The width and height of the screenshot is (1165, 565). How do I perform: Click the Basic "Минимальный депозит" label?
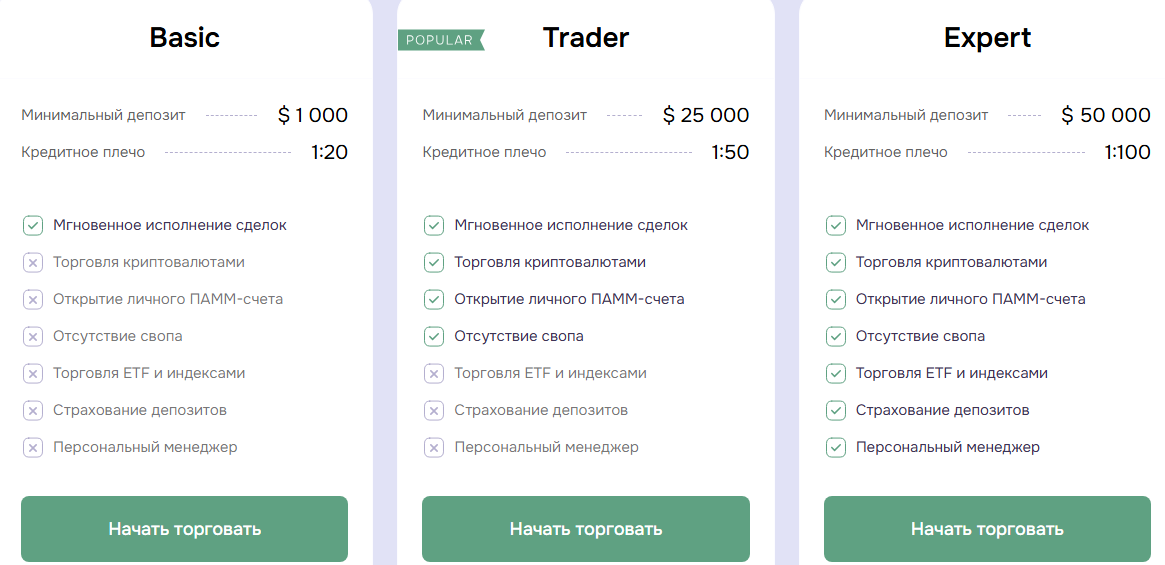(103, 116)
